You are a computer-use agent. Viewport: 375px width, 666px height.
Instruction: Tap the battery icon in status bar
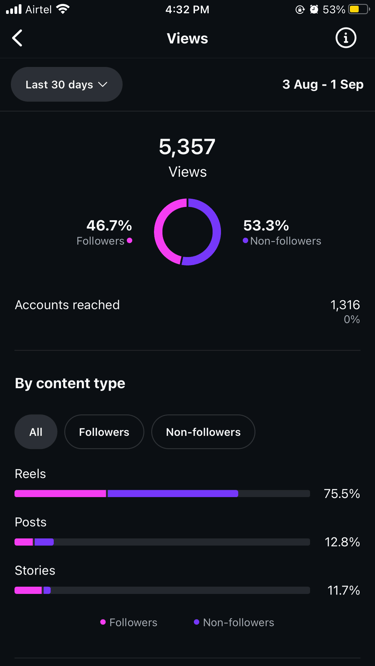359,9
